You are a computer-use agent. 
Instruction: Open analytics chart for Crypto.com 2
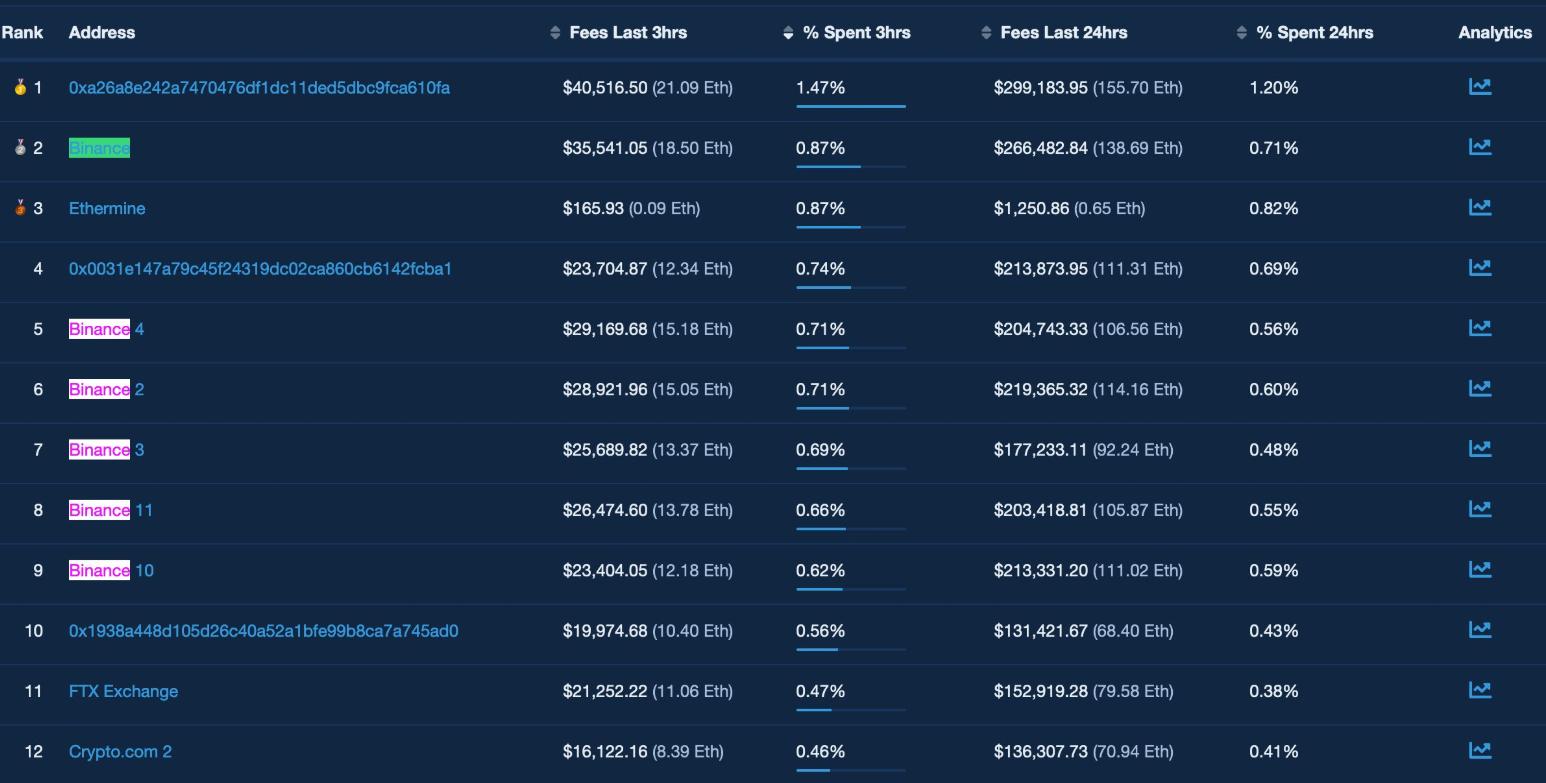1480,750
